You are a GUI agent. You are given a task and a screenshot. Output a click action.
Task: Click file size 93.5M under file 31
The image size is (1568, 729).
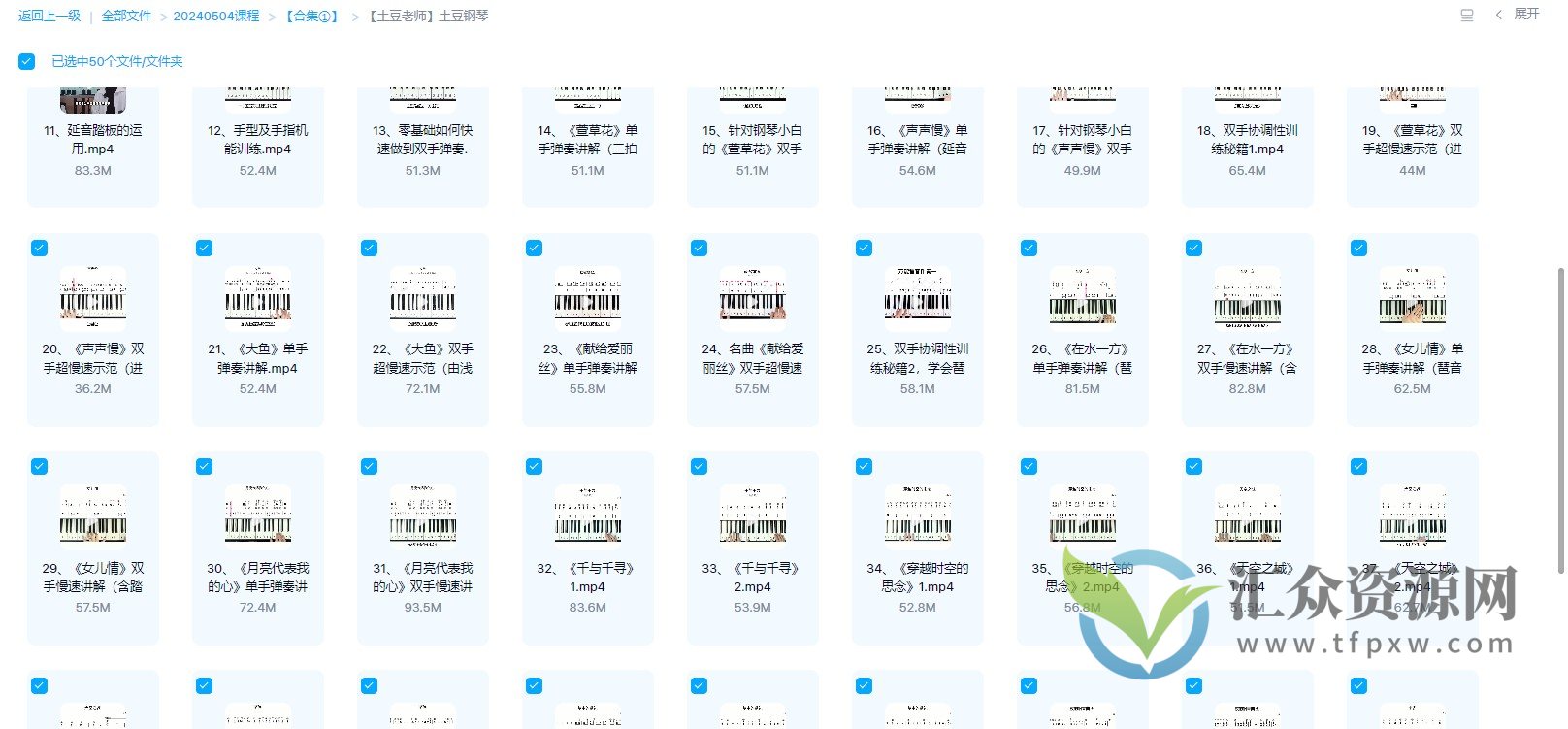click(423, 608)
